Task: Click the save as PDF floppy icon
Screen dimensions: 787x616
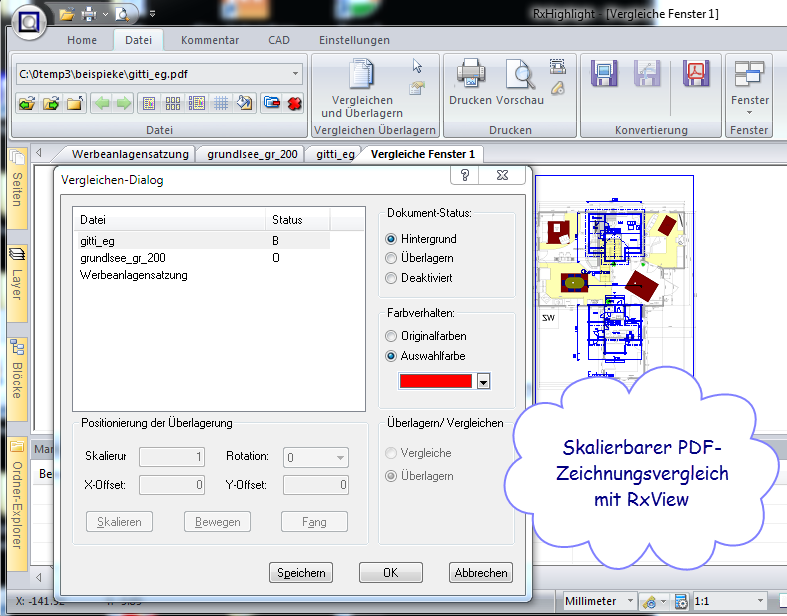Action: pos(697,73)
